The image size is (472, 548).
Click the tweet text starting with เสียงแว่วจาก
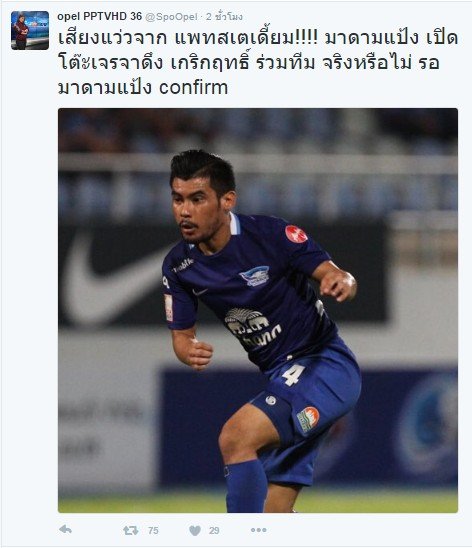[x=258, y=63]
